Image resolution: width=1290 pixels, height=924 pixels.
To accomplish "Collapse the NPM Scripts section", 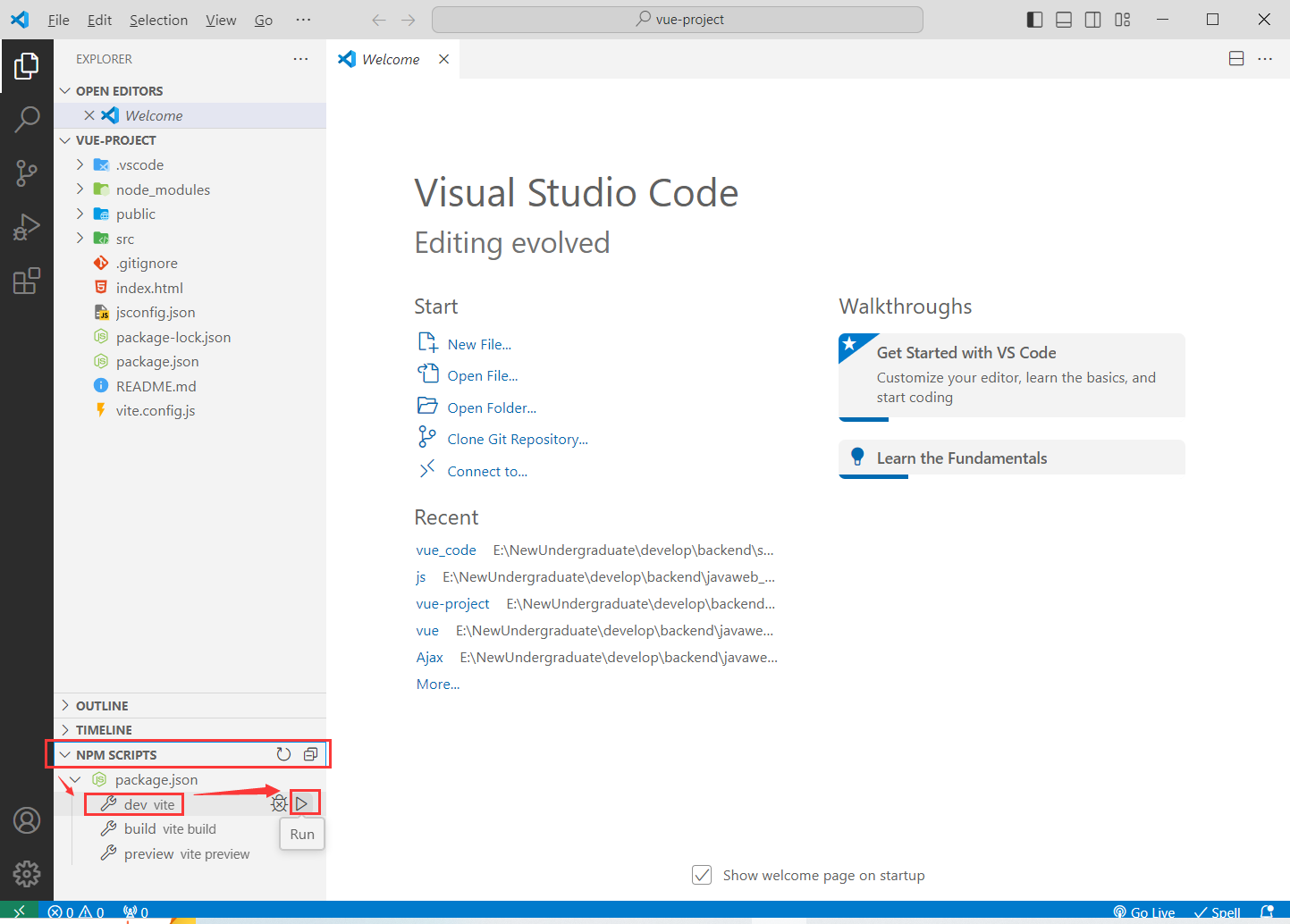I will coord(65,754).
